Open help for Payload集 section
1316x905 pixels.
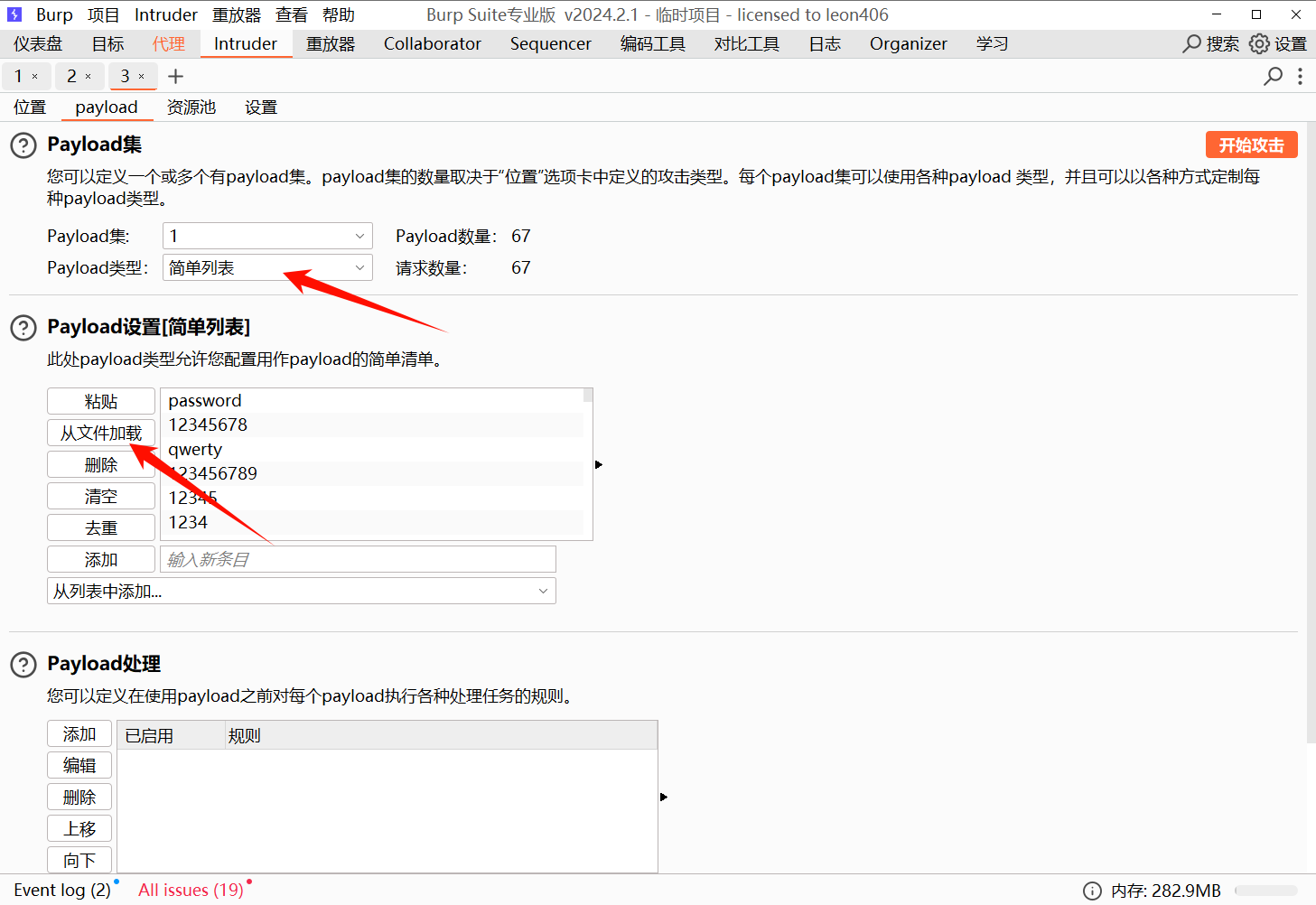(x=23, y=145)
